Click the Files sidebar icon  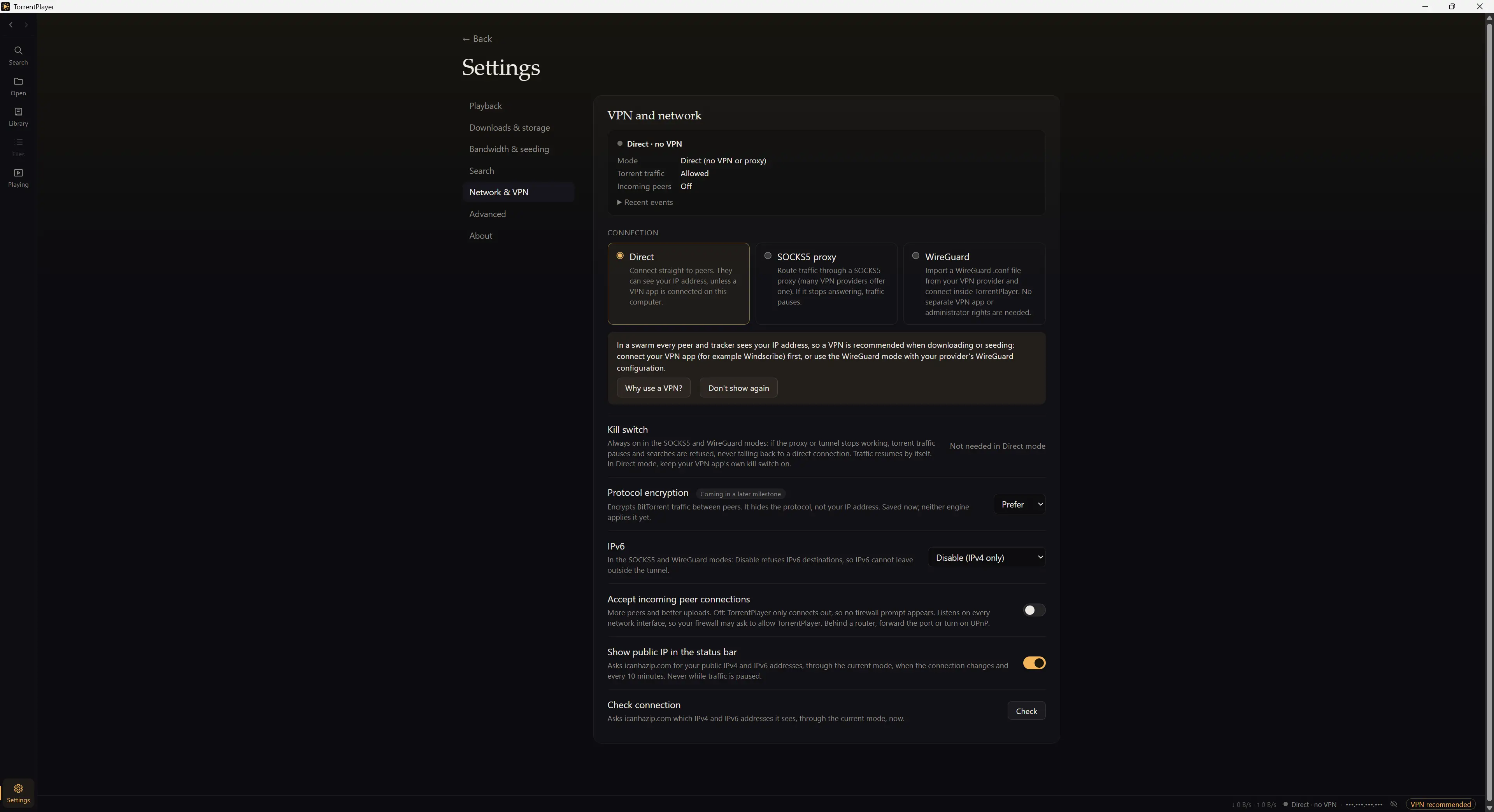pyautogui.click(x=18, y=147)
